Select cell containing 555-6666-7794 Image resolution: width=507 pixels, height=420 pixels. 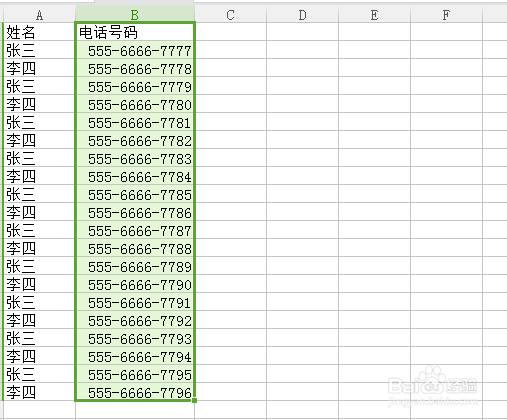click(135, 356)
